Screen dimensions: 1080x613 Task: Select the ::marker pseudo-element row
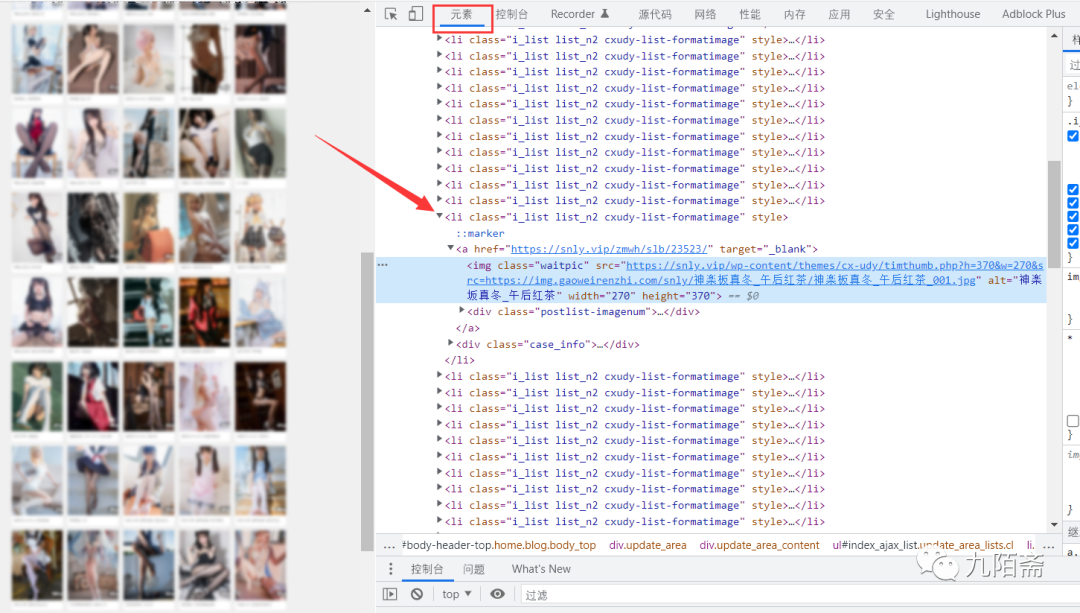click(x=480, y=233)
